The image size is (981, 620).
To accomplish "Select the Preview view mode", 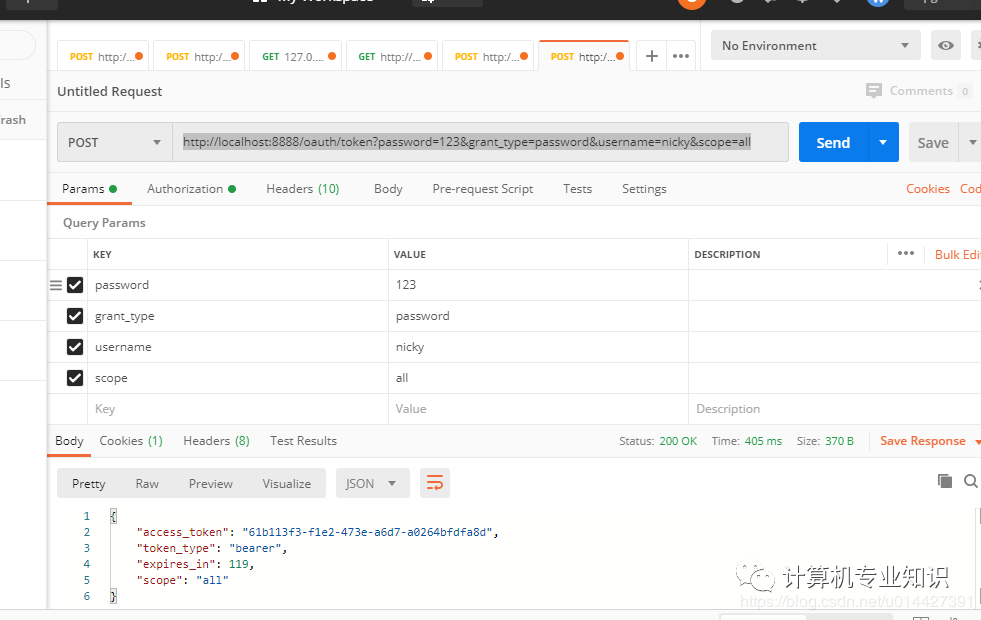I will pos(210,484).
